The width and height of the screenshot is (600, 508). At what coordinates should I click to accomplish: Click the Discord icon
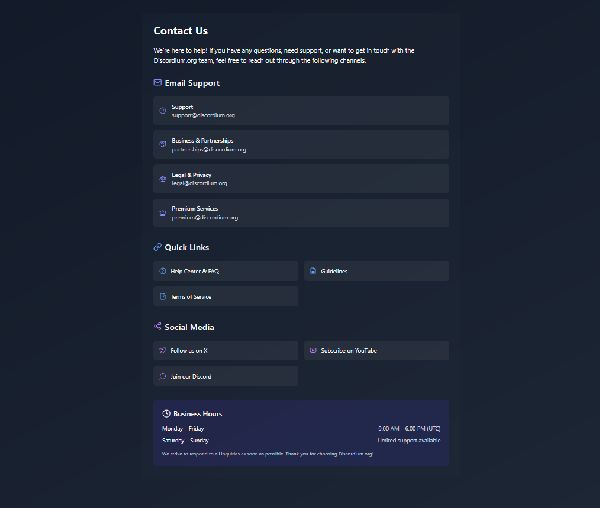(163, 377)
